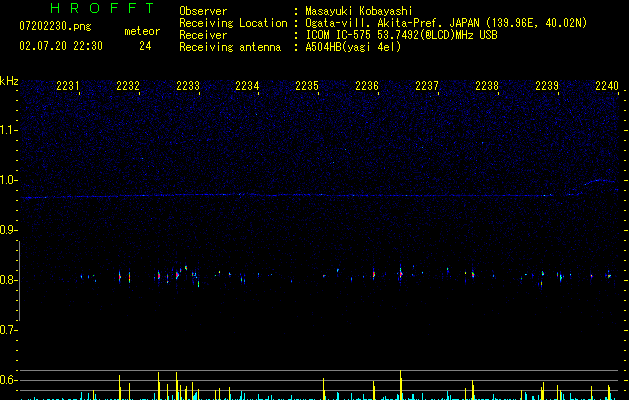Image resolution: width=629 pixels, height=400 pixels.
Task: Click the 1.0 frequency axis label
Action: [x=8, y=180]
